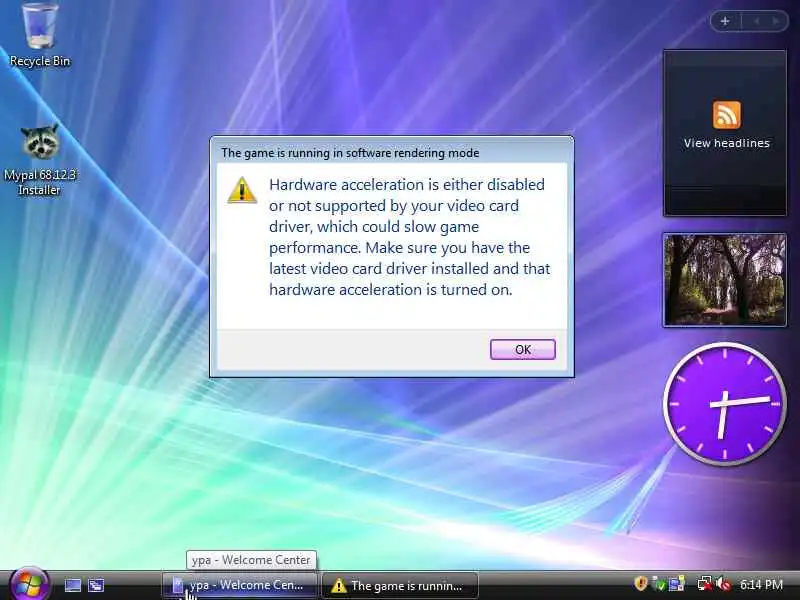Open the Windows Start orb
This screenshot has height=600, width=800.
(x=29, y=585)
